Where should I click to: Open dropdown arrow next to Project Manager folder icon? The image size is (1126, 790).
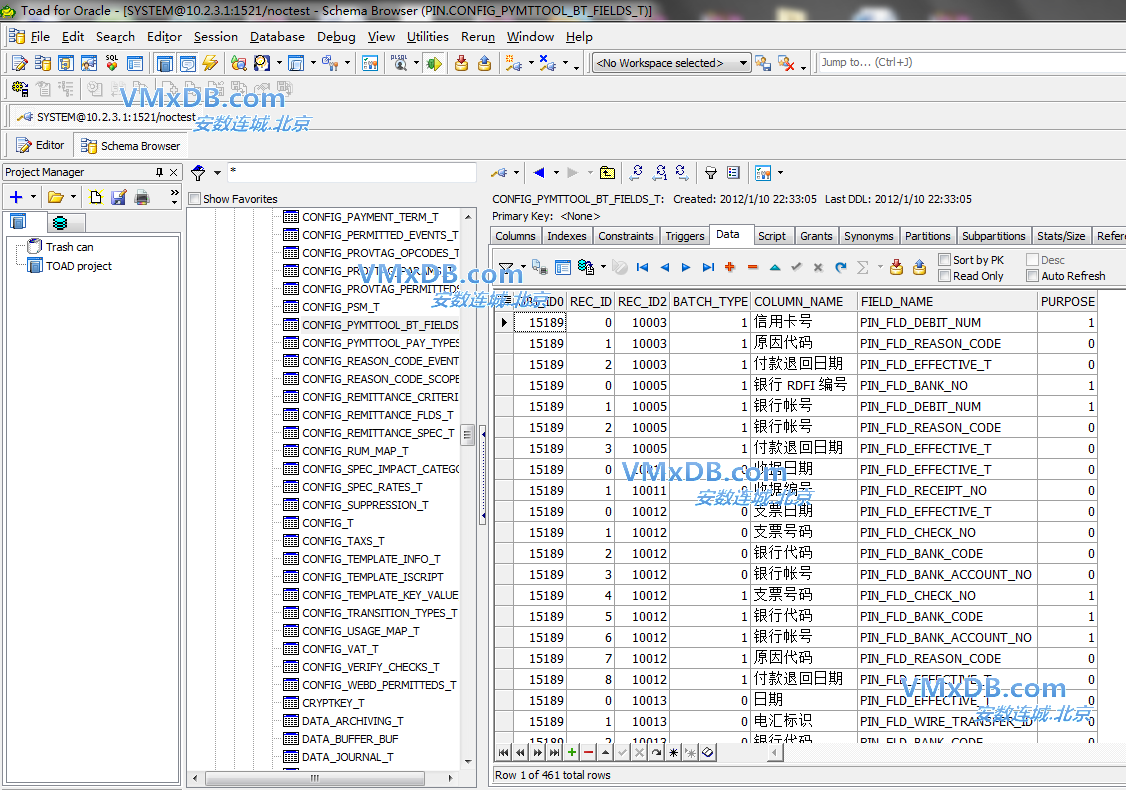point(73,197)
